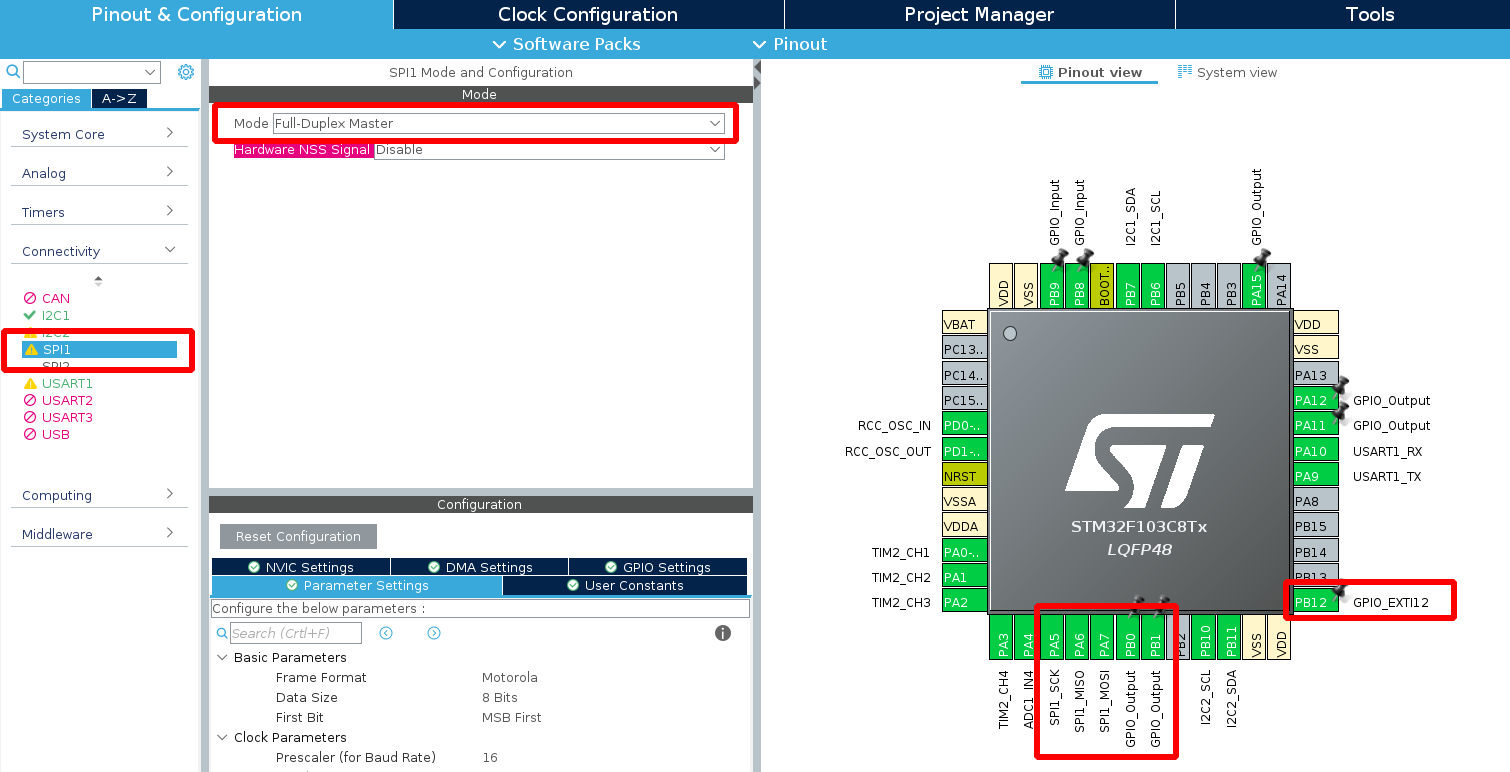Select pin PA6 on the chip
This screenshot has height=772, width=1510.
[x=1079, y=636]
